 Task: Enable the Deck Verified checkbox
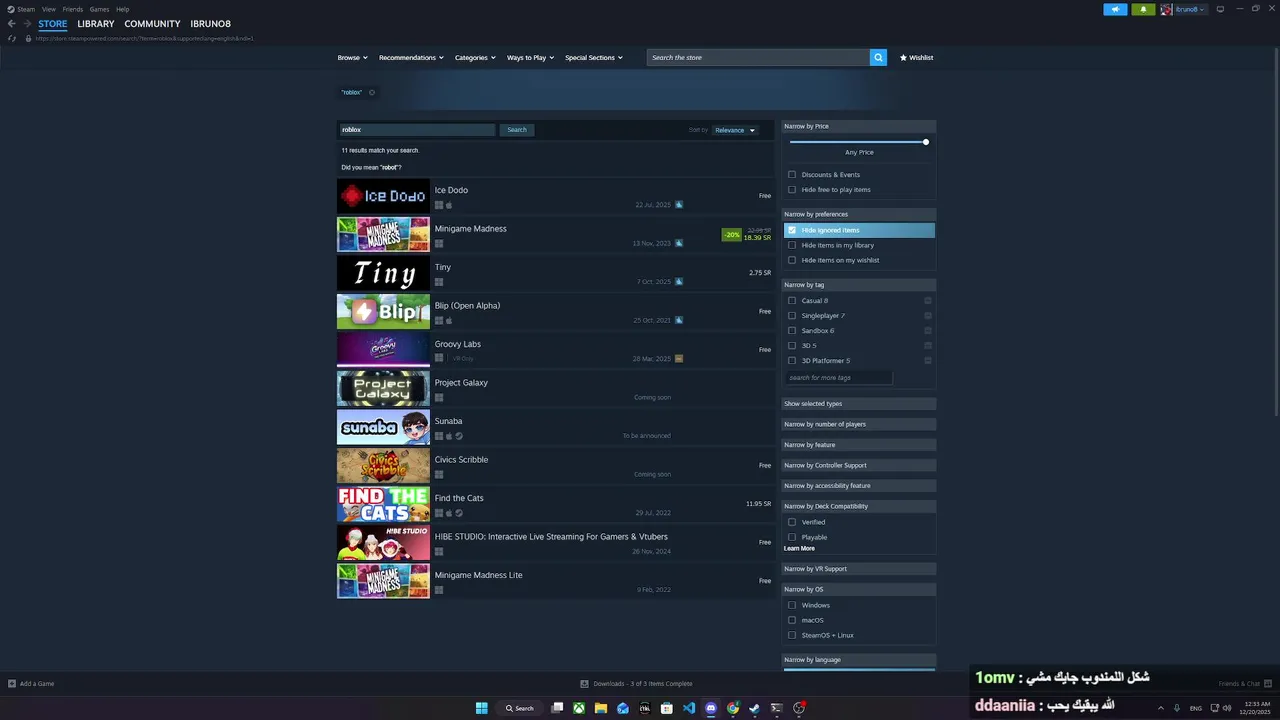pos(792,522)
